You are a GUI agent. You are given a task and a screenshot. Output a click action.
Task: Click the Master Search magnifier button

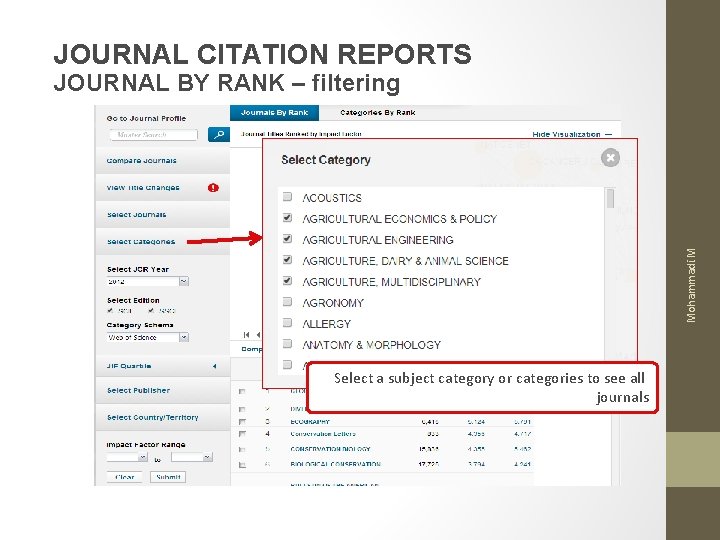coord(219,135)
